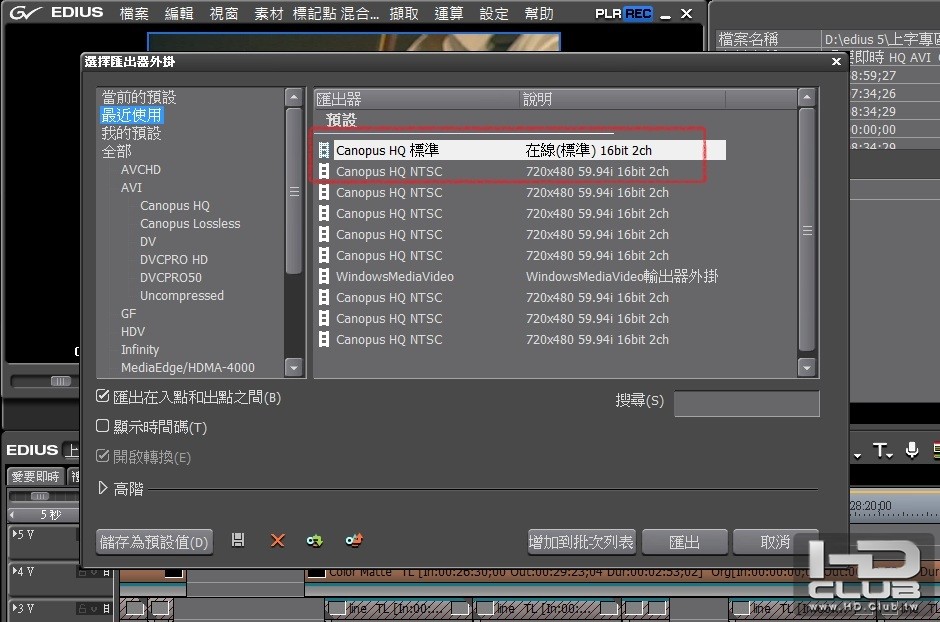Open the 檔案 menu
The height and width of the screenshot is (622, 940).
(x=134, y=13)
